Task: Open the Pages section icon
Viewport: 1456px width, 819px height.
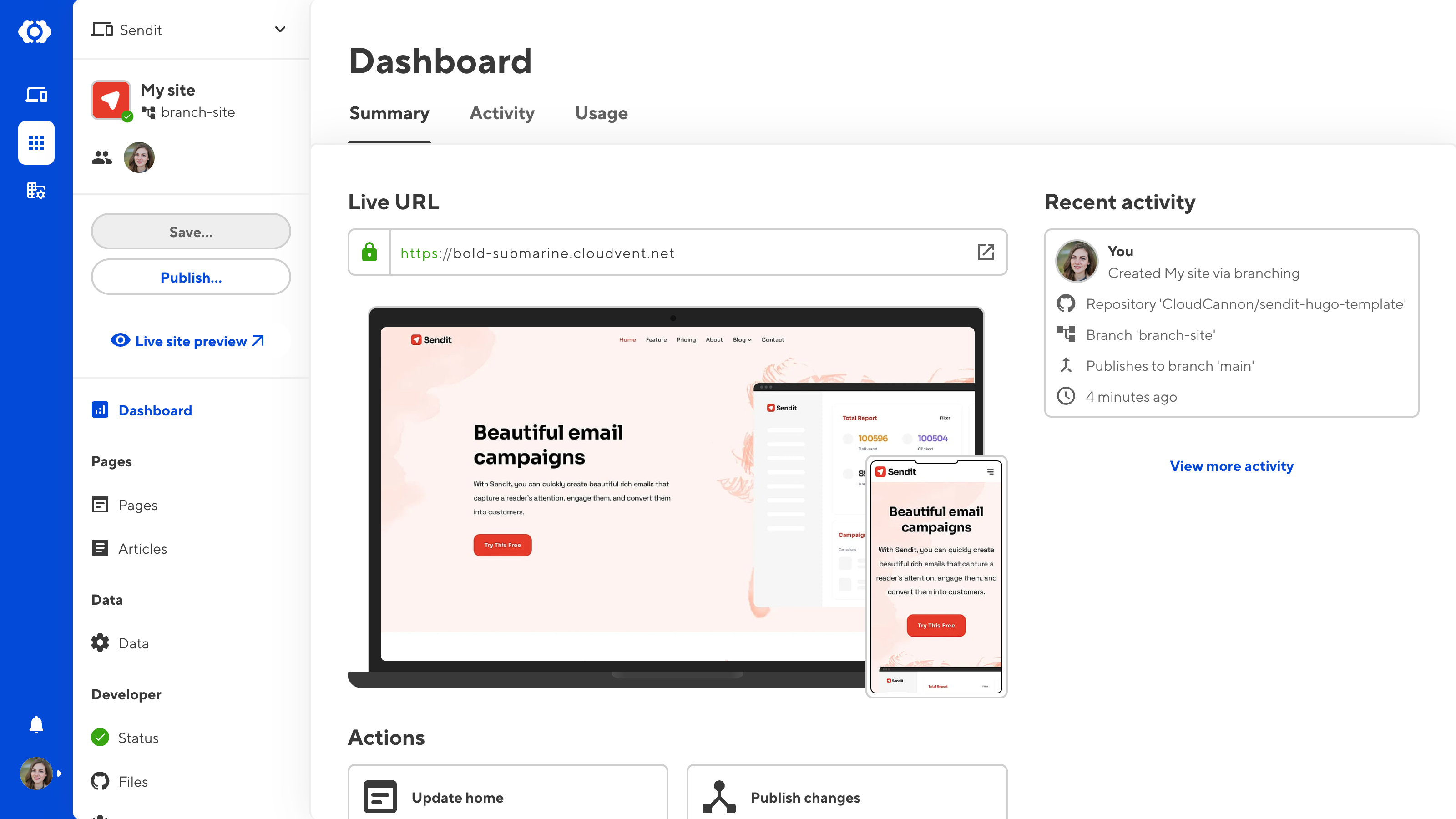Action: (x=99, y=504)
